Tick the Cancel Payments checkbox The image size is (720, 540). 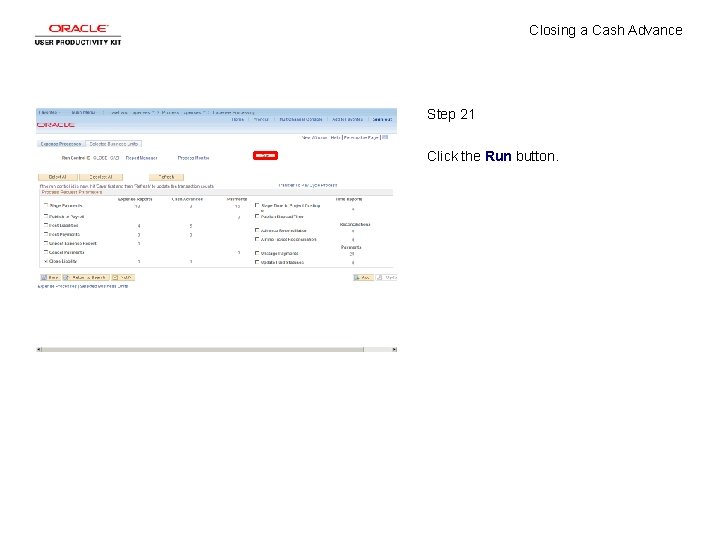click(46, 252)
